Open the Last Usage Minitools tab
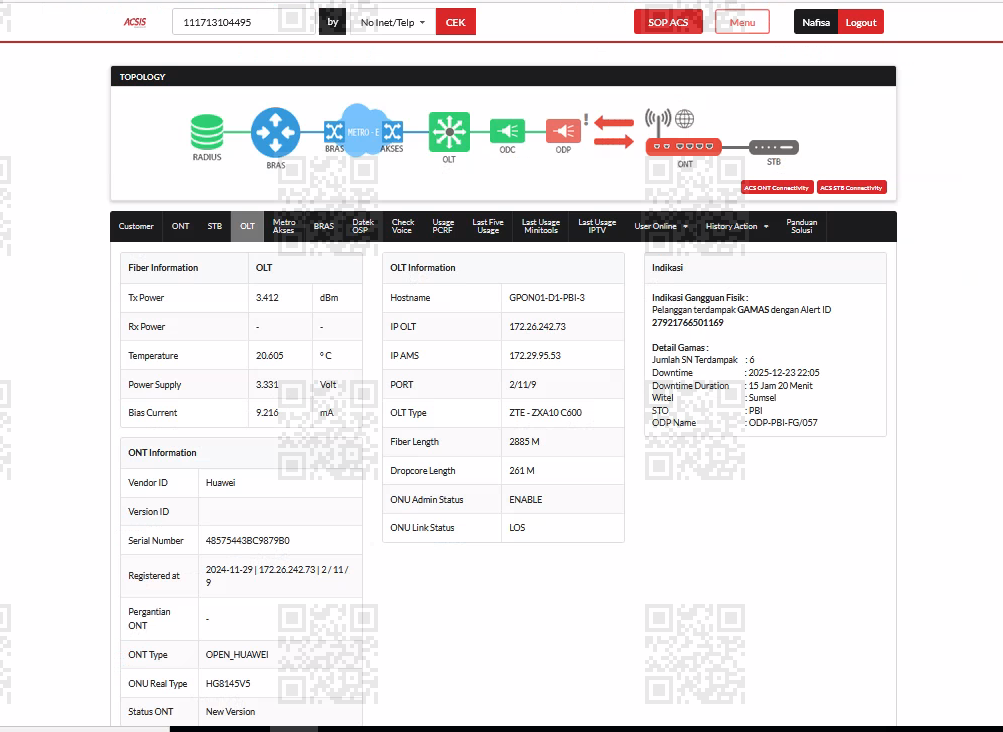The height and width of the screenshot is (732, 1003). [x=541, y=227]
